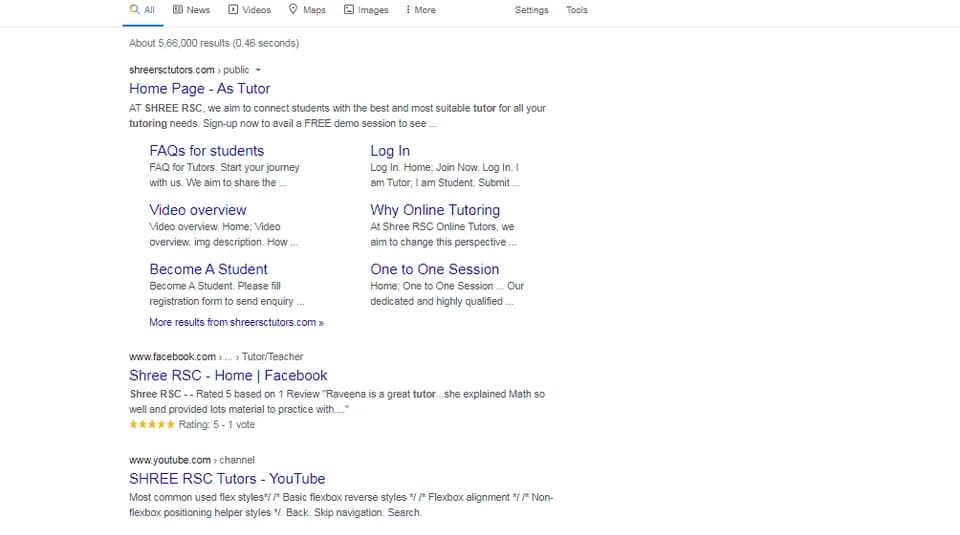Click More results from shreersctutors.com

click(236, 322)
